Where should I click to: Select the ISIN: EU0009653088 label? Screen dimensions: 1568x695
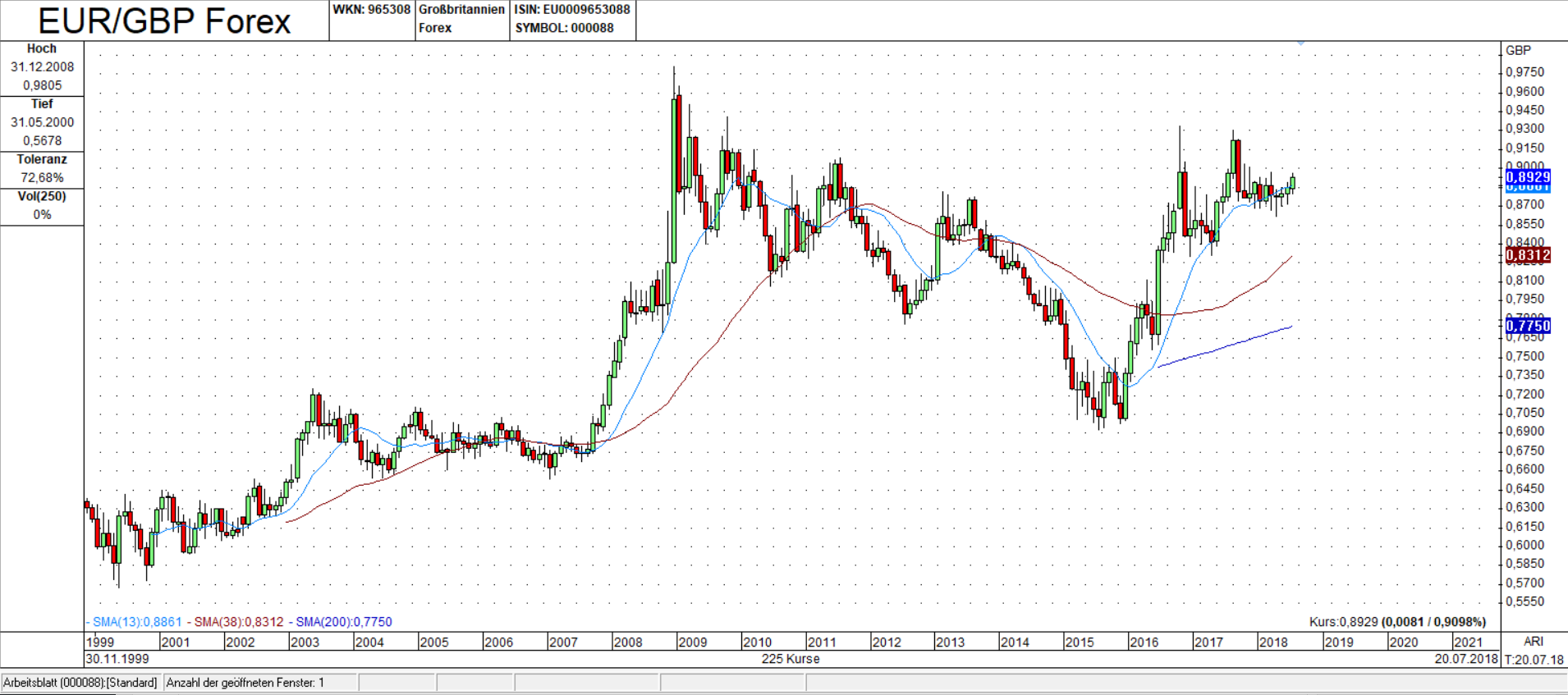pyautogui.click(x=572, y=10)
